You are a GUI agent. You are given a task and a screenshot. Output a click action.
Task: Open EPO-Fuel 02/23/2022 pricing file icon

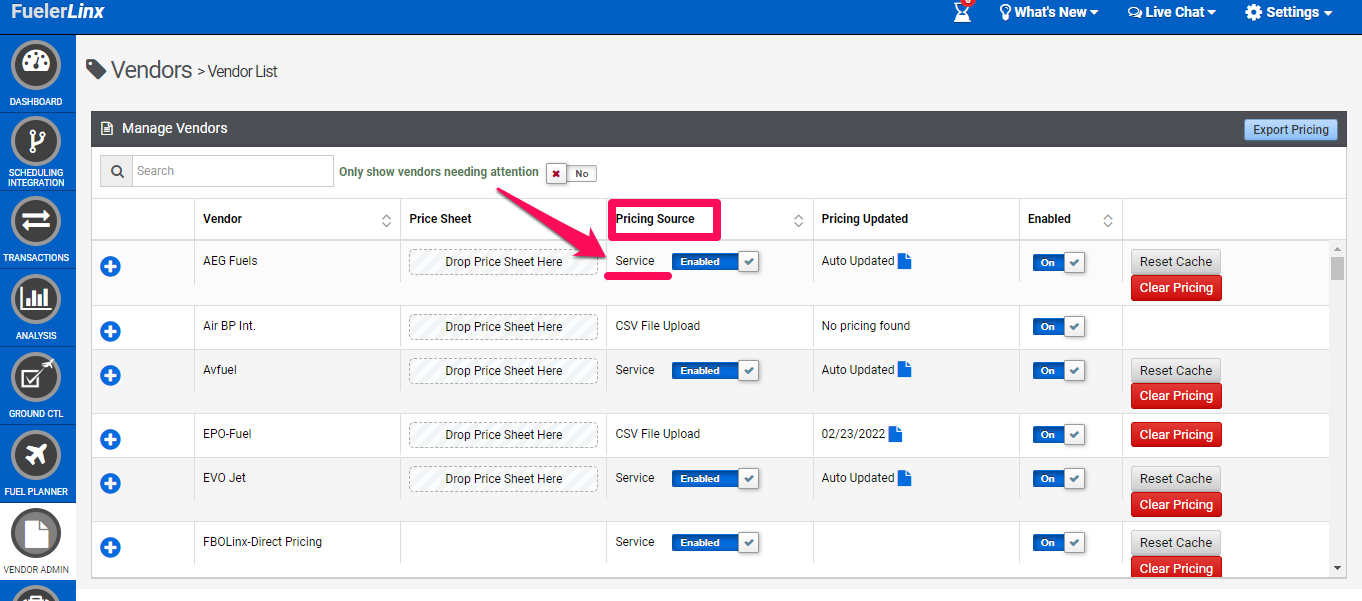click(896, 434)
